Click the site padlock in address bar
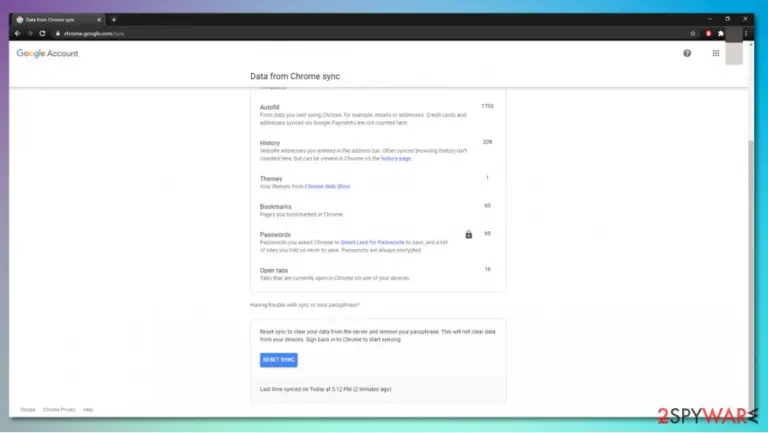The width and height of the screenshot is (768, 433). pyautogui.click(x=57, y=33)
